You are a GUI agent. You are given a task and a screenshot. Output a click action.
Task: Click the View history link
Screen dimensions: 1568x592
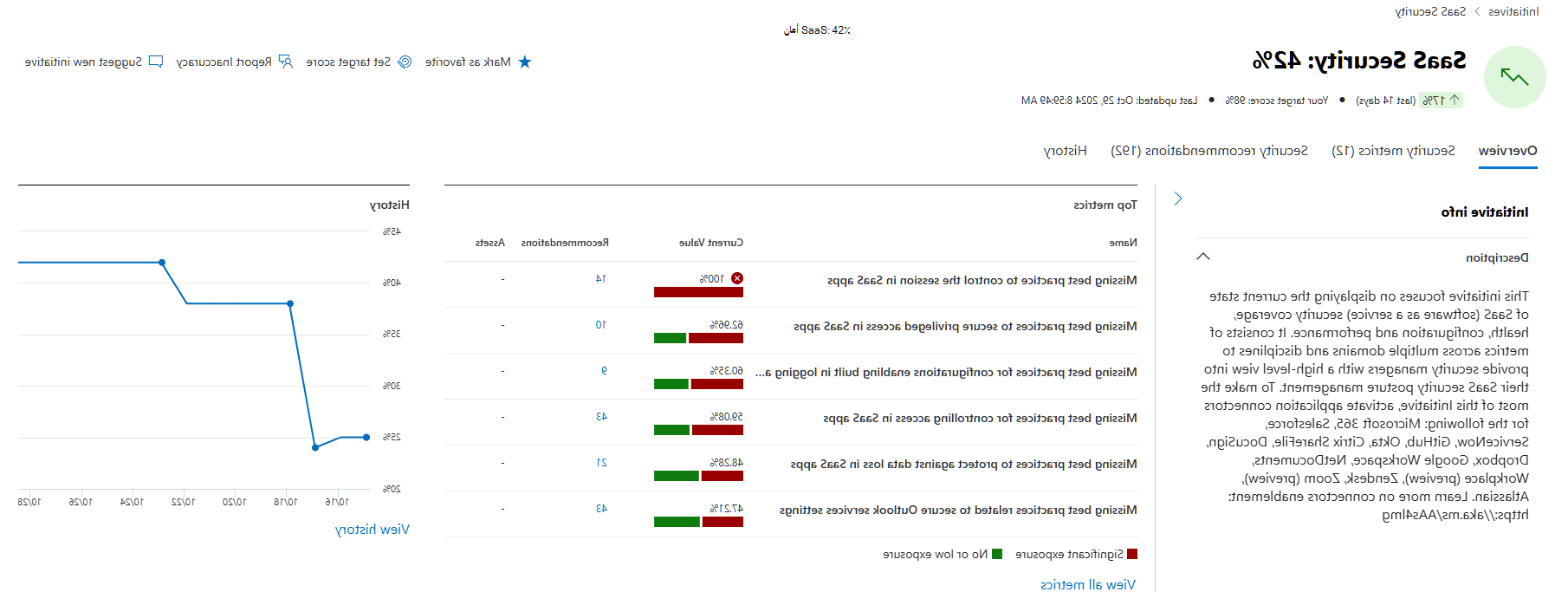click(373, 530)
